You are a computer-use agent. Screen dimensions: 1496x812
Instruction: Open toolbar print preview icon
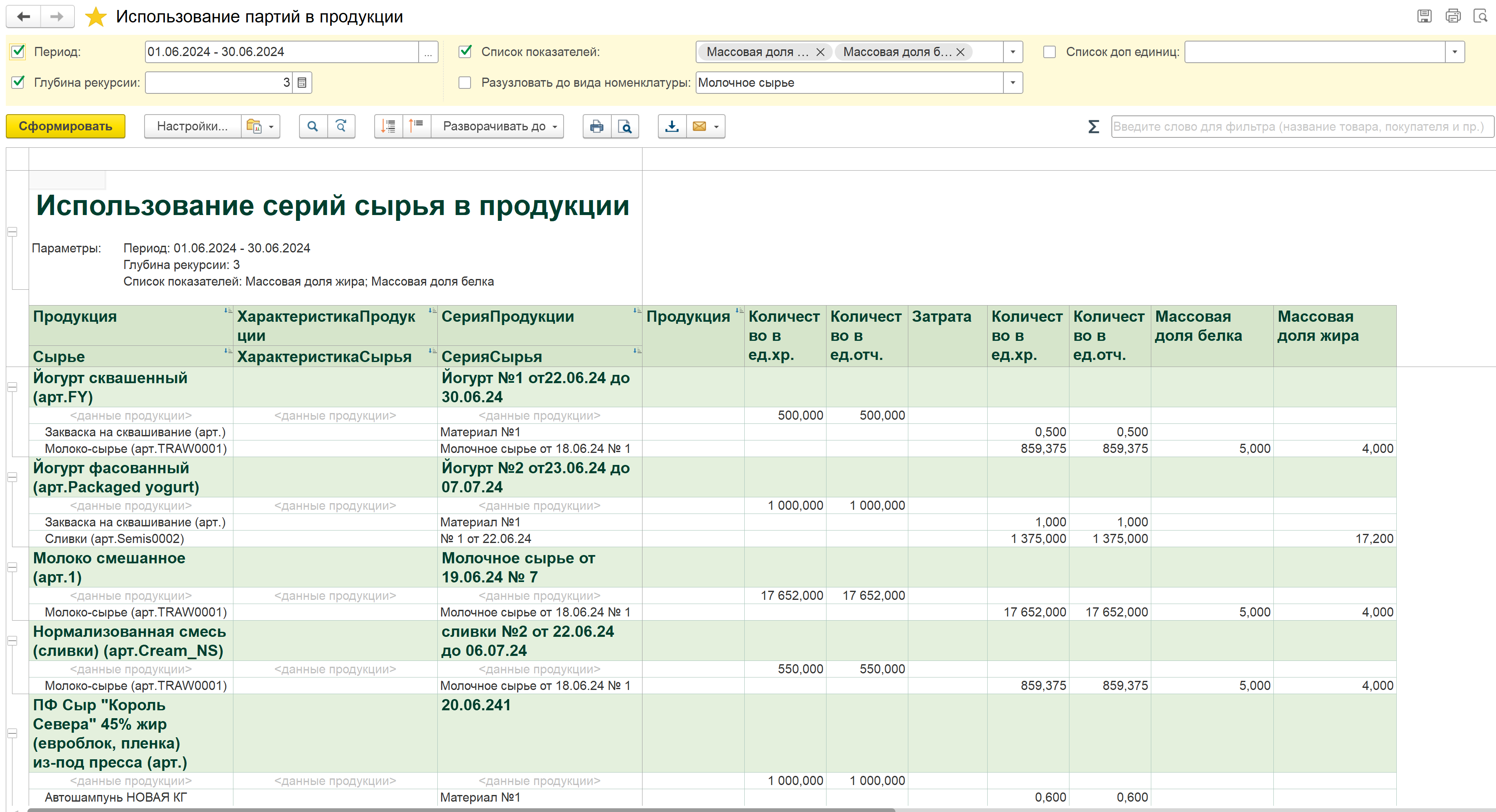(625, 126)
